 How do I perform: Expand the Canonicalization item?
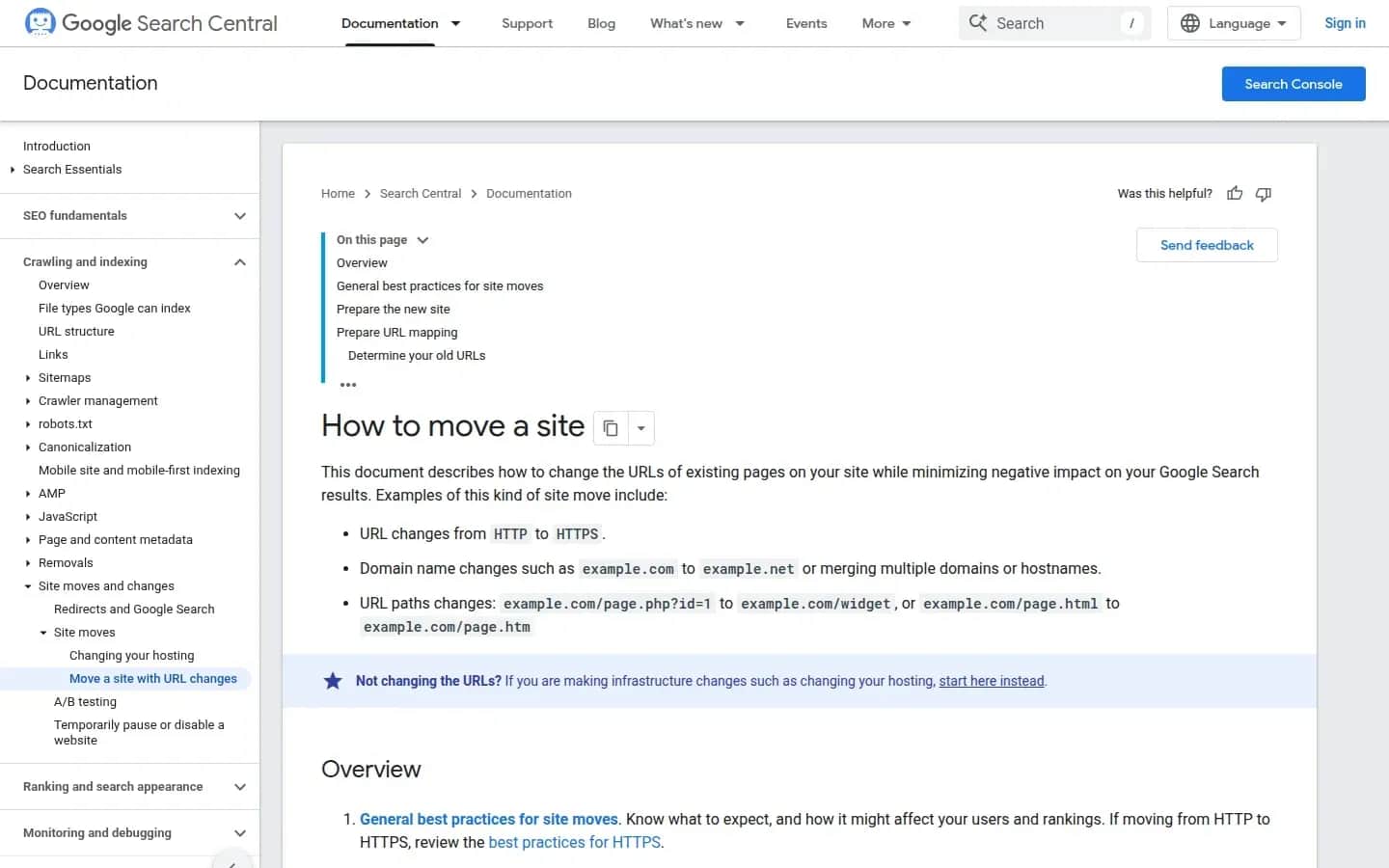tap(28, 448)
